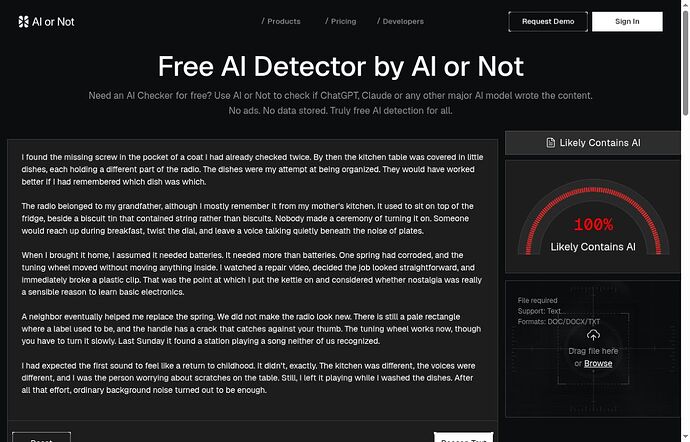This screenshot has width=690, height=442.
Task: Click the Request Demo button
Action: [x=548, y=22]
